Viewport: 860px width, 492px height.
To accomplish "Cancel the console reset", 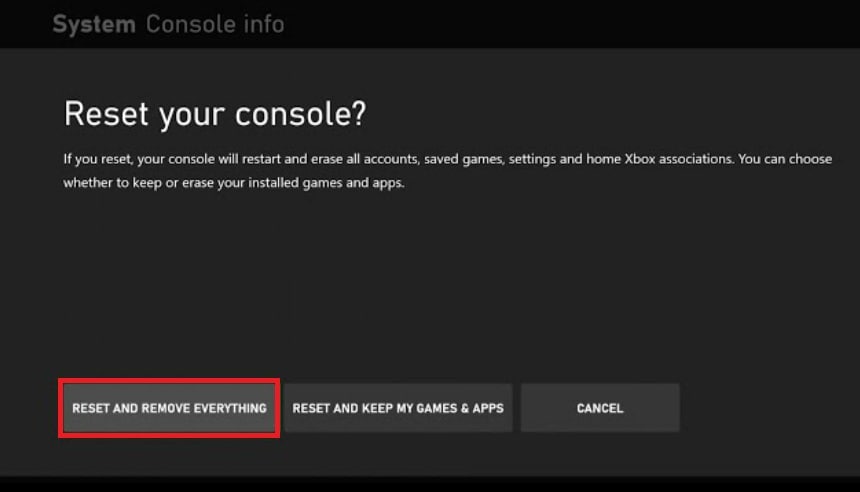I will point(600,408).
